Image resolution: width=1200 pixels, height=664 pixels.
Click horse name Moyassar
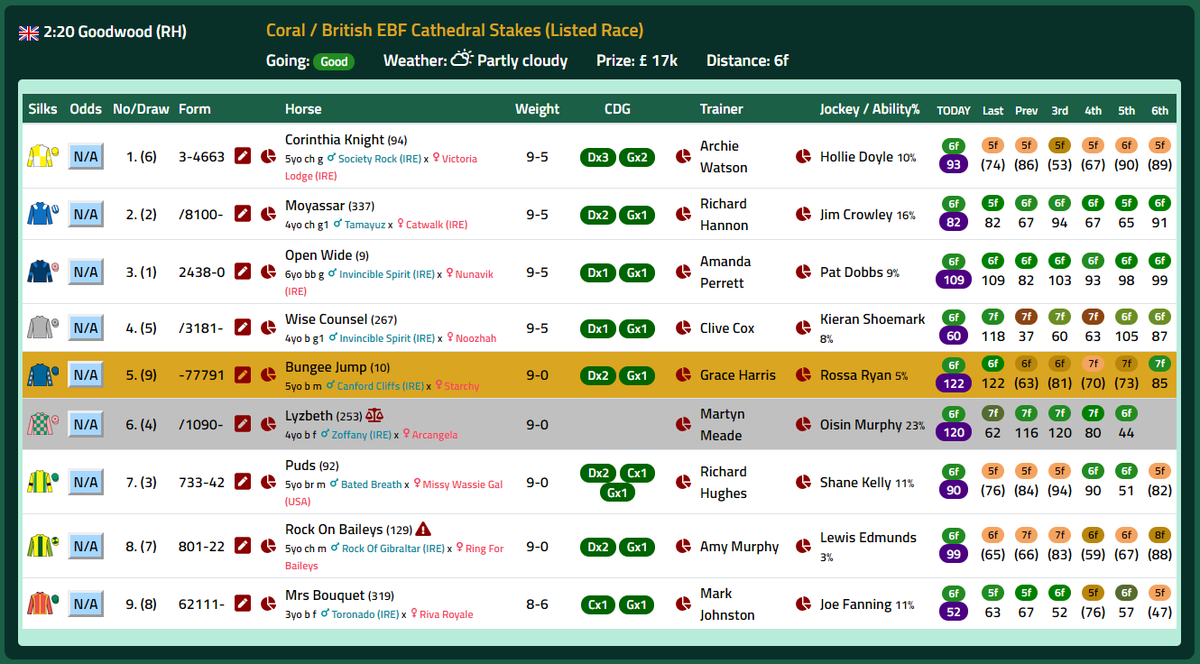point(315,205)
